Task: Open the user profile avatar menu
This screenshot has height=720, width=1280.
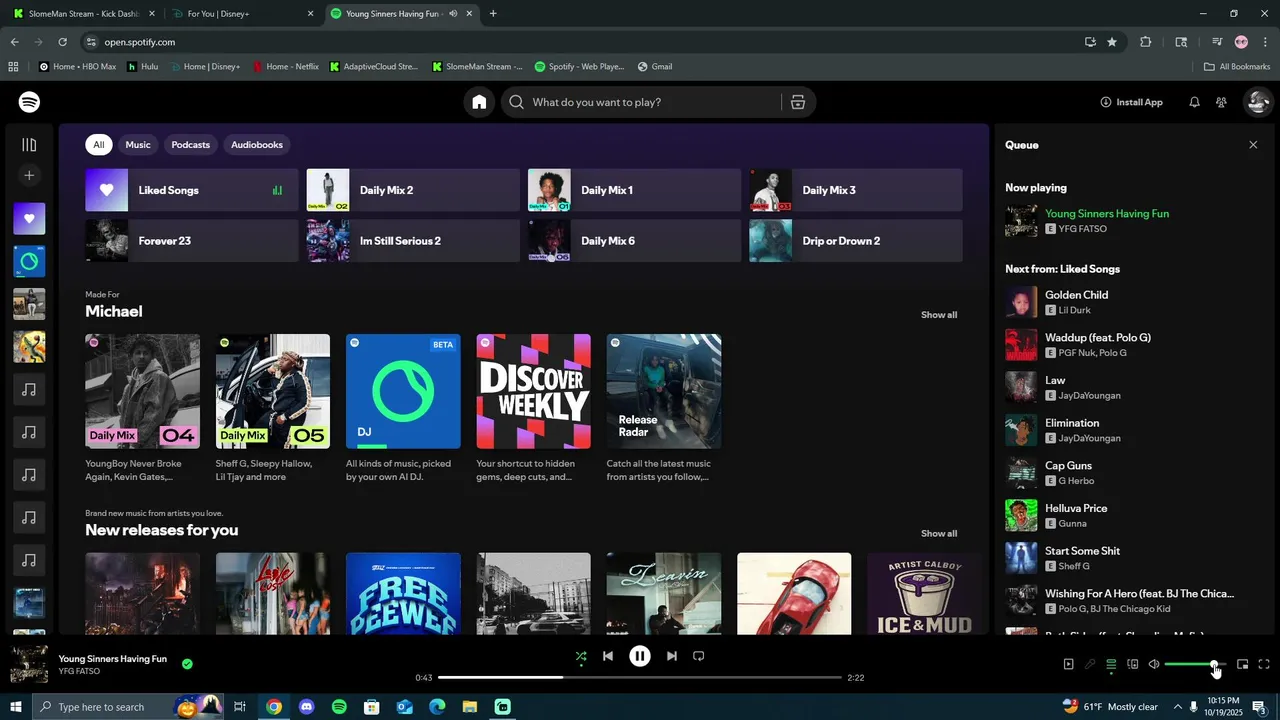Action: tap(1258, 102)
